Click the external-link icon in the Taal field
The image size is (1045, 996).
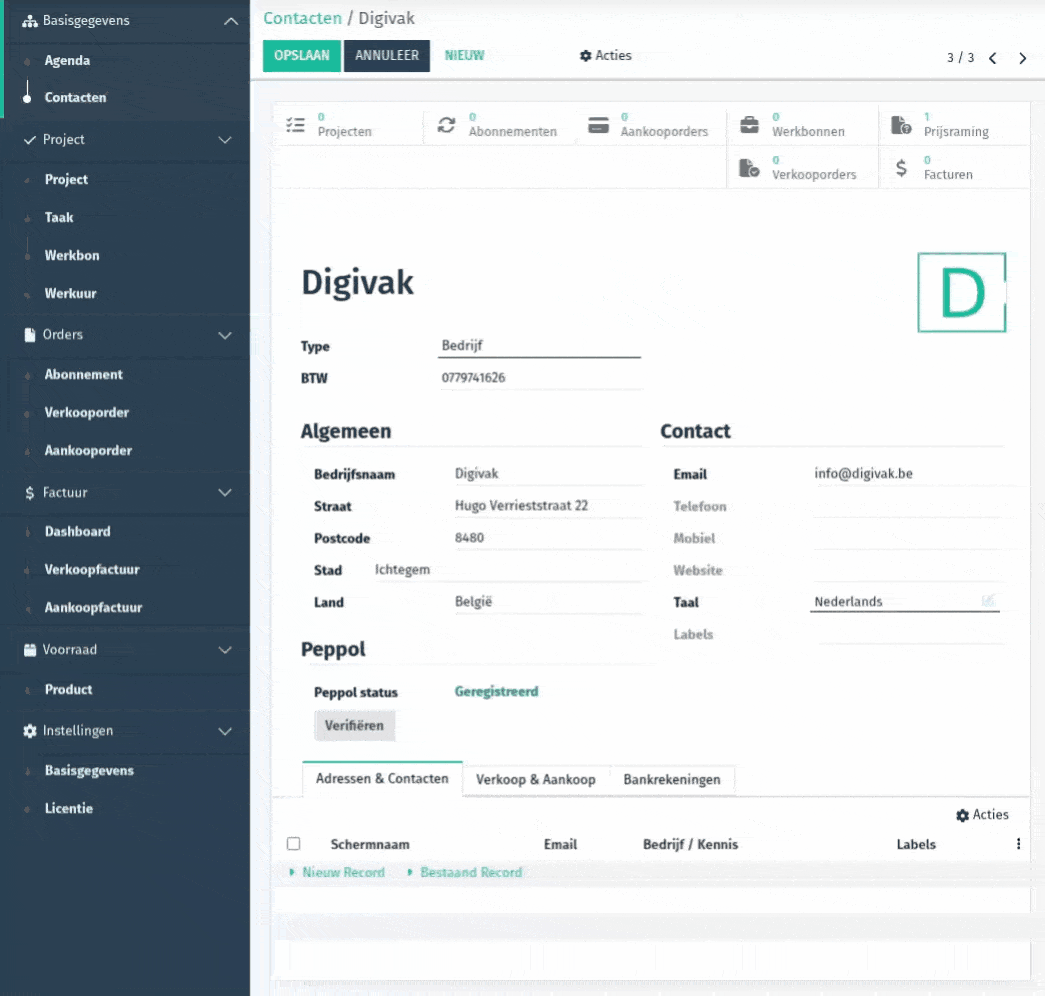point(988,601)
